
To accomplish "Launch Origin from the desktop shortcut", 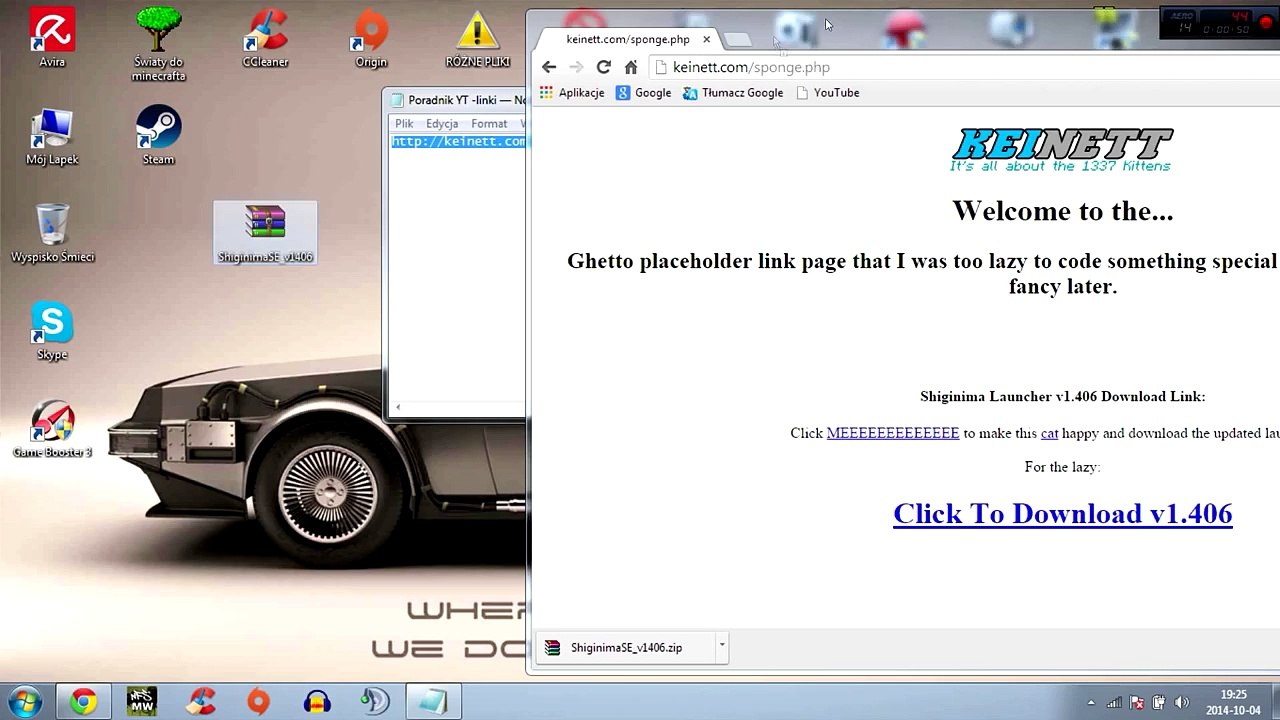I will [371, 38].
